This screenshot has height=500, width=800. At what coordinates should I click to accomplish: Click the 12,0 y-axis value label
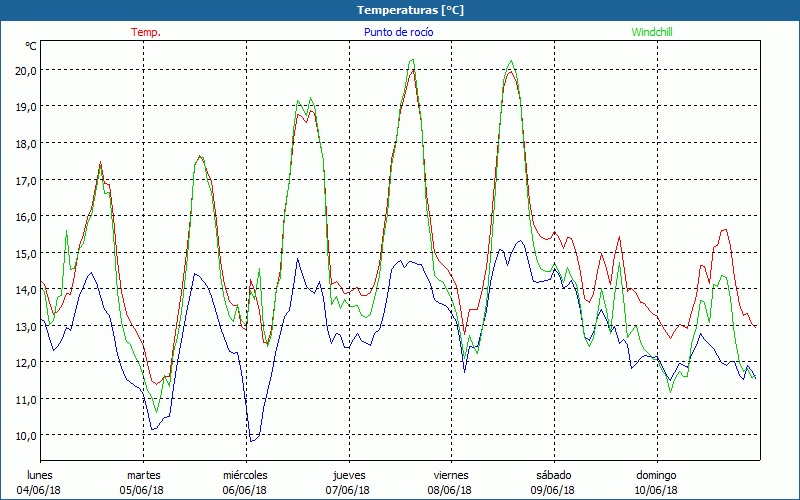24,363
